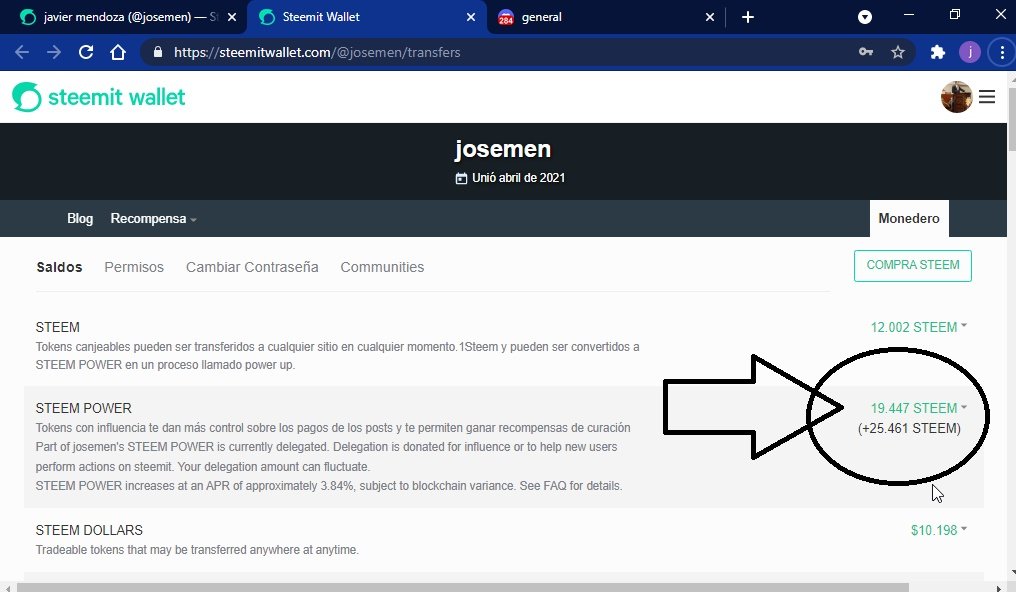1016x592 pixels.
Task: Open browser three-dot menu
Action: click(1002, 52)
